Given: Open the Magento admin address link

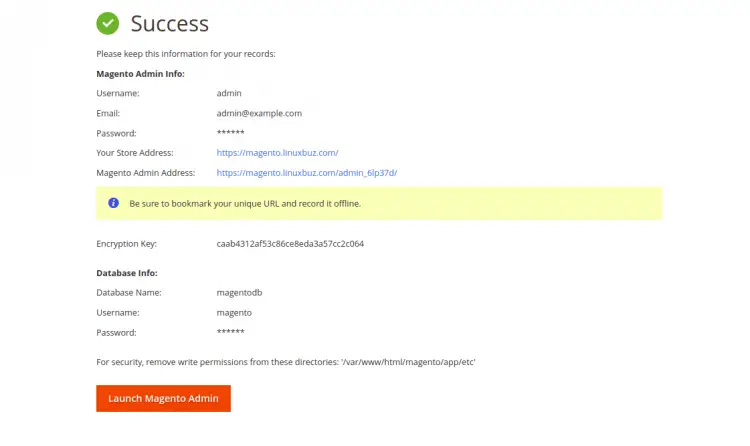Looking at the screenshot, I should tap(306, 172).
